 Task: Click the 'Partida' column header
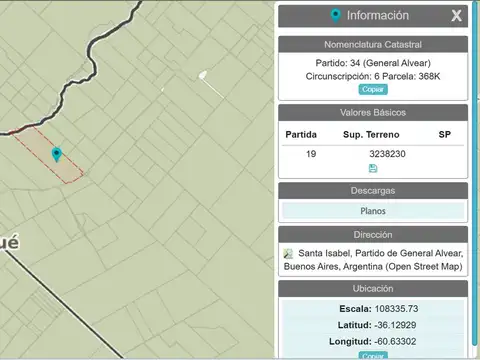pyautogui.click(x=301, y=135)
